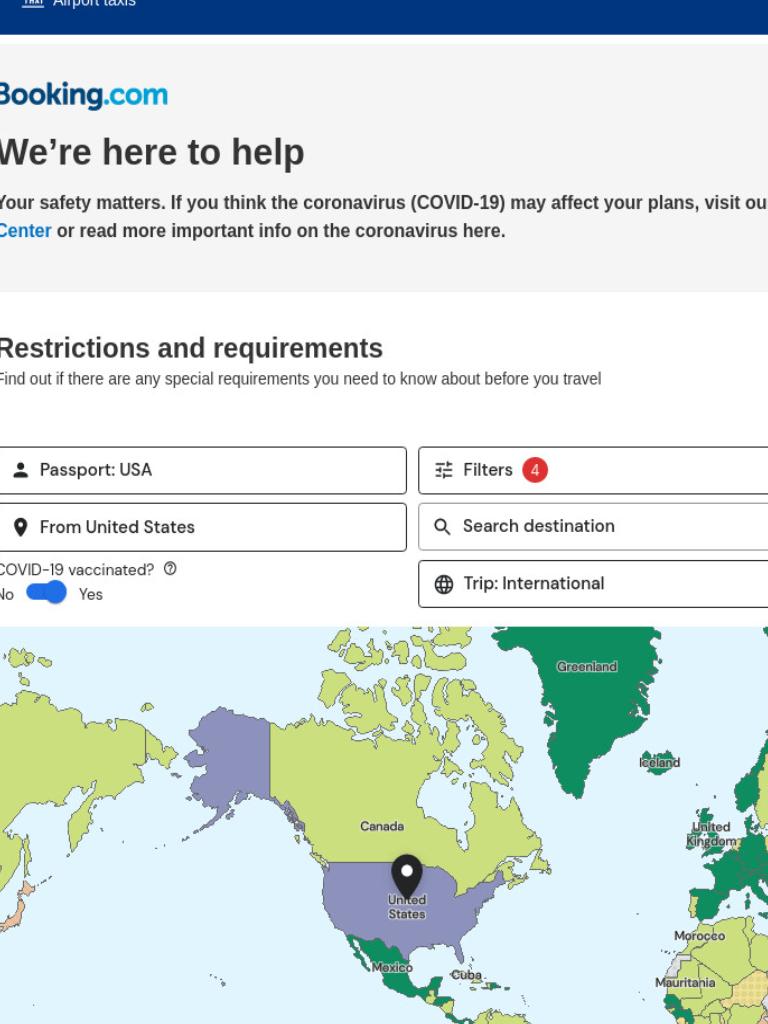Click the help icon next to COVID-19 vaccinated
Viewport: 768px width, 1024px height.
click(170, 569)
